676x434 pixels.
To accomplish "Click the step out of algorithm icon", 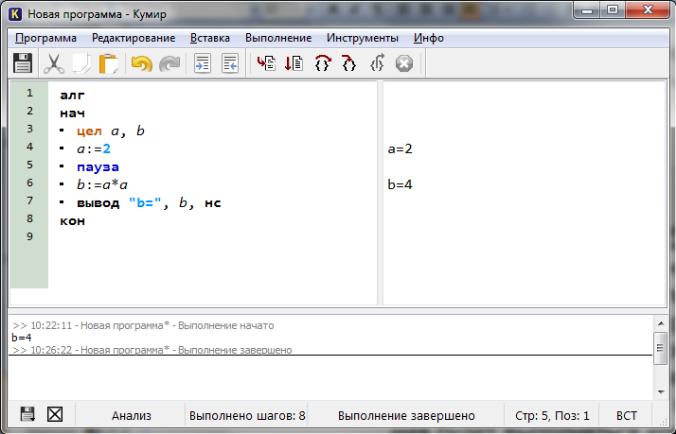I will 377,63.
